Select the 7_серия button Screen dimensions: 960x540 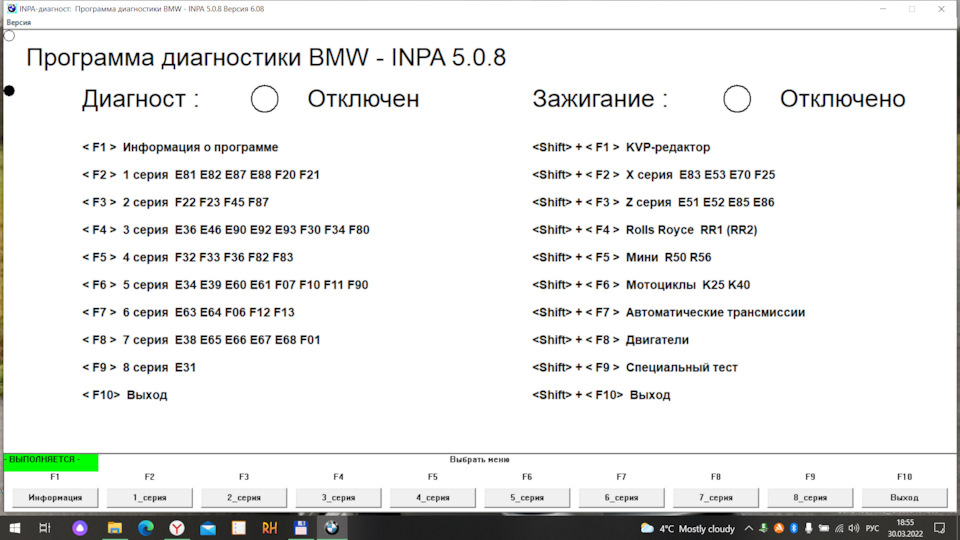716,498
